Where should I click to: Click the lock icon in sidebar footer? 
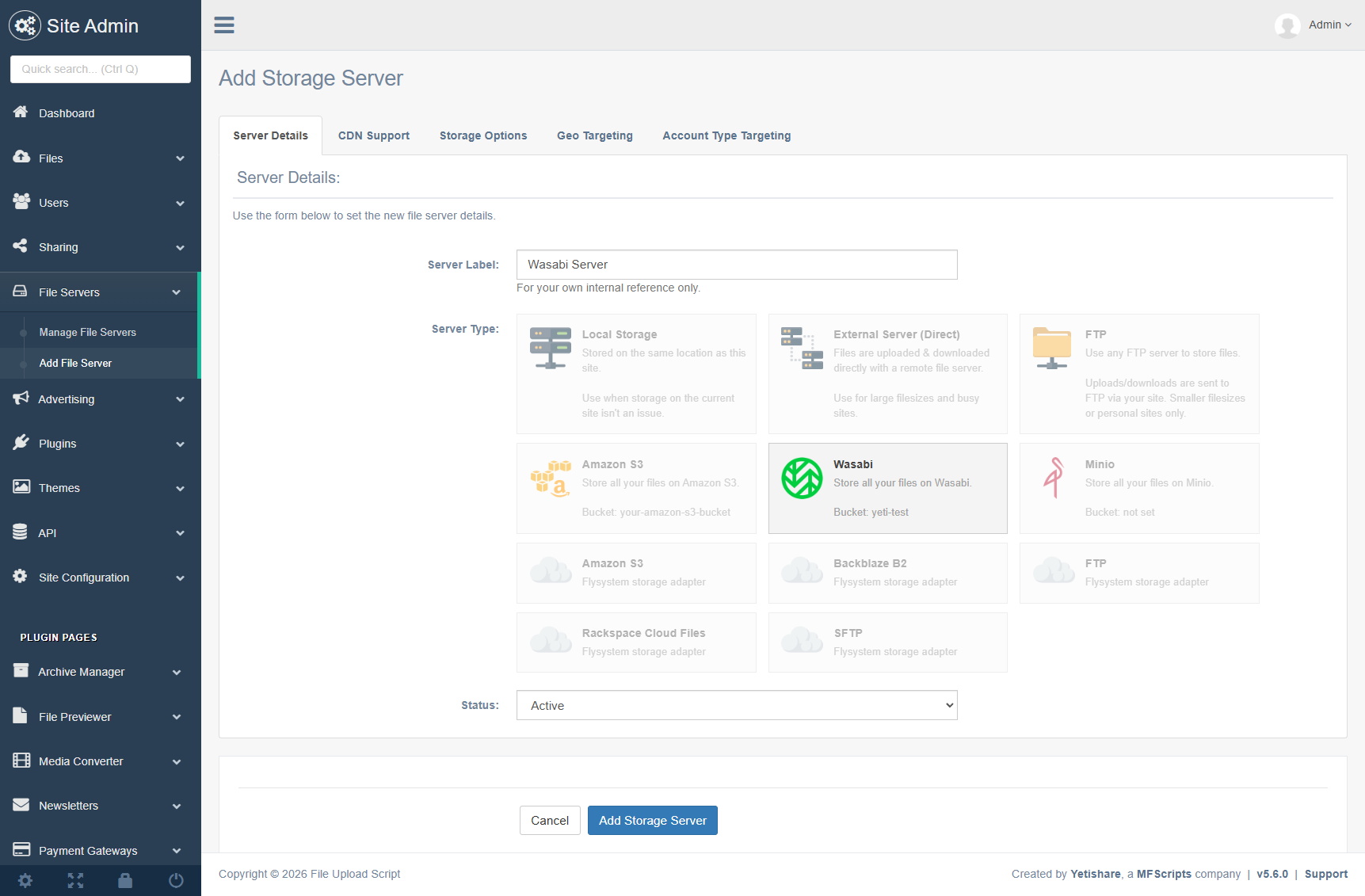pos(125,880)
